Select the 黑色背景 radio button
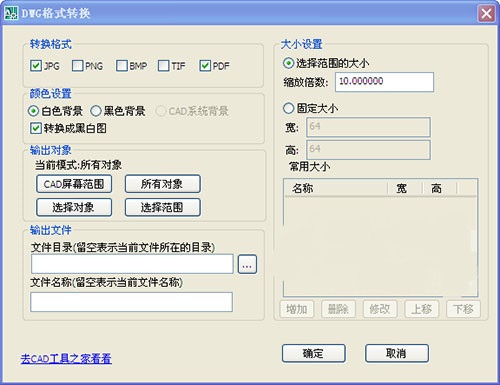 tap(96, 111)
